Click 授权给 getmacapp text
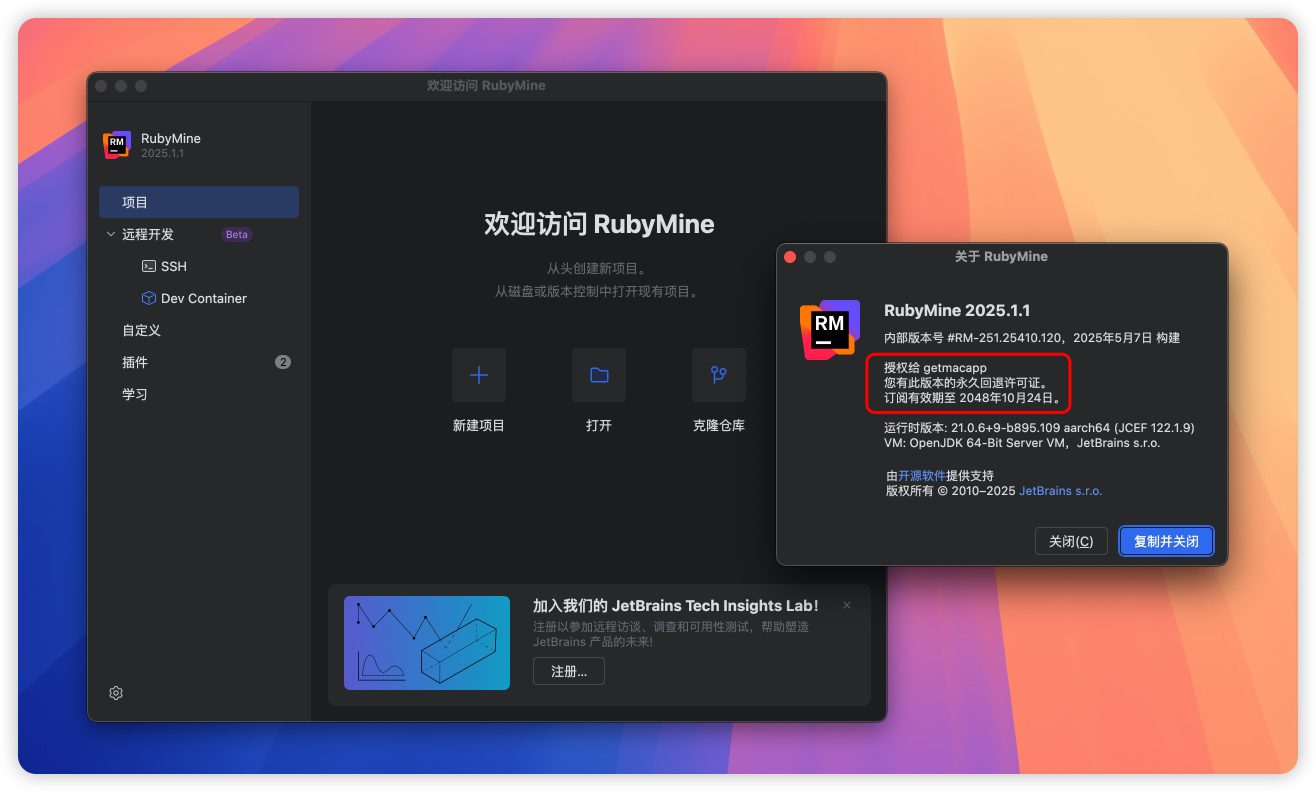This screenshot has width=1316, height=792. [935, 368]
